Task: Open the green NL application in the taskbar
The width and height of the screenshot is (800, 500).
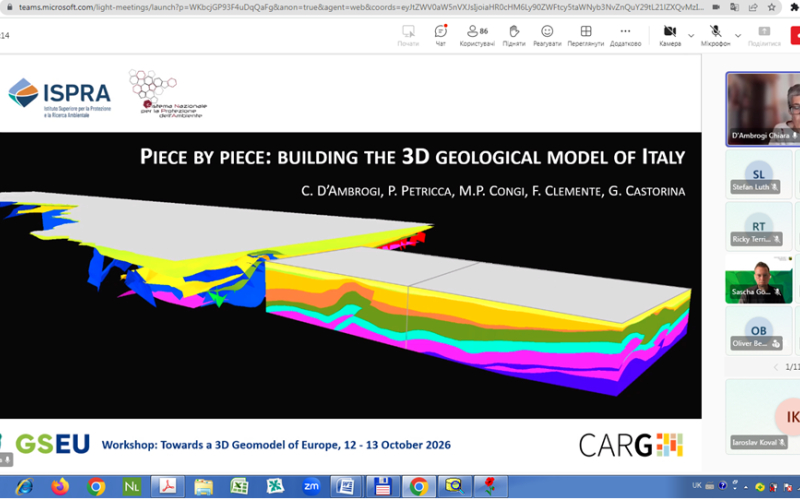Action: point(132,487)
